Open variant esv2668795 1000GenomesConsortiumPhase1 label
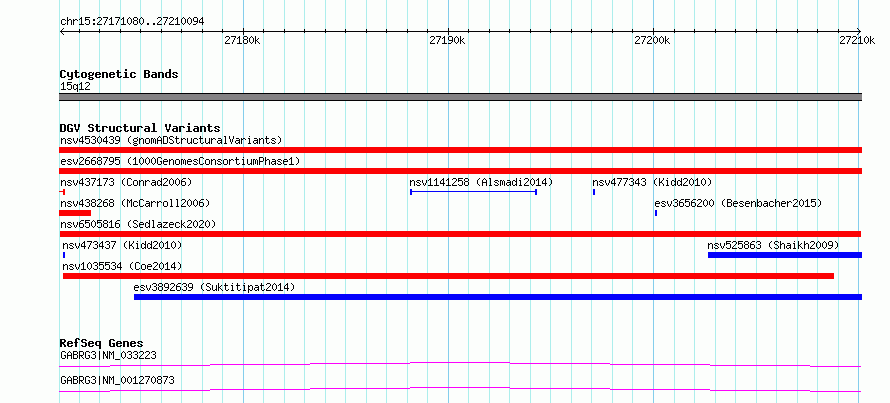Screen dimensions: 890x403 click(x=180, y=162)
